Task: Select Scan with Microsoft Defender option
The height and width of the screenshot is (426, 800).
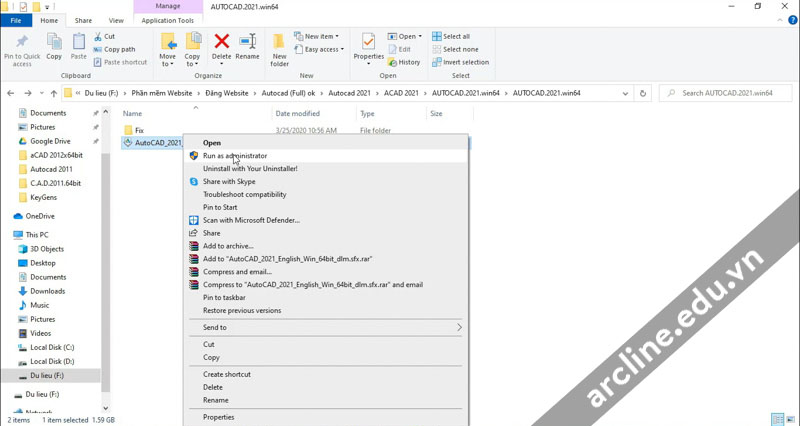Action: (x=251, y=220)
